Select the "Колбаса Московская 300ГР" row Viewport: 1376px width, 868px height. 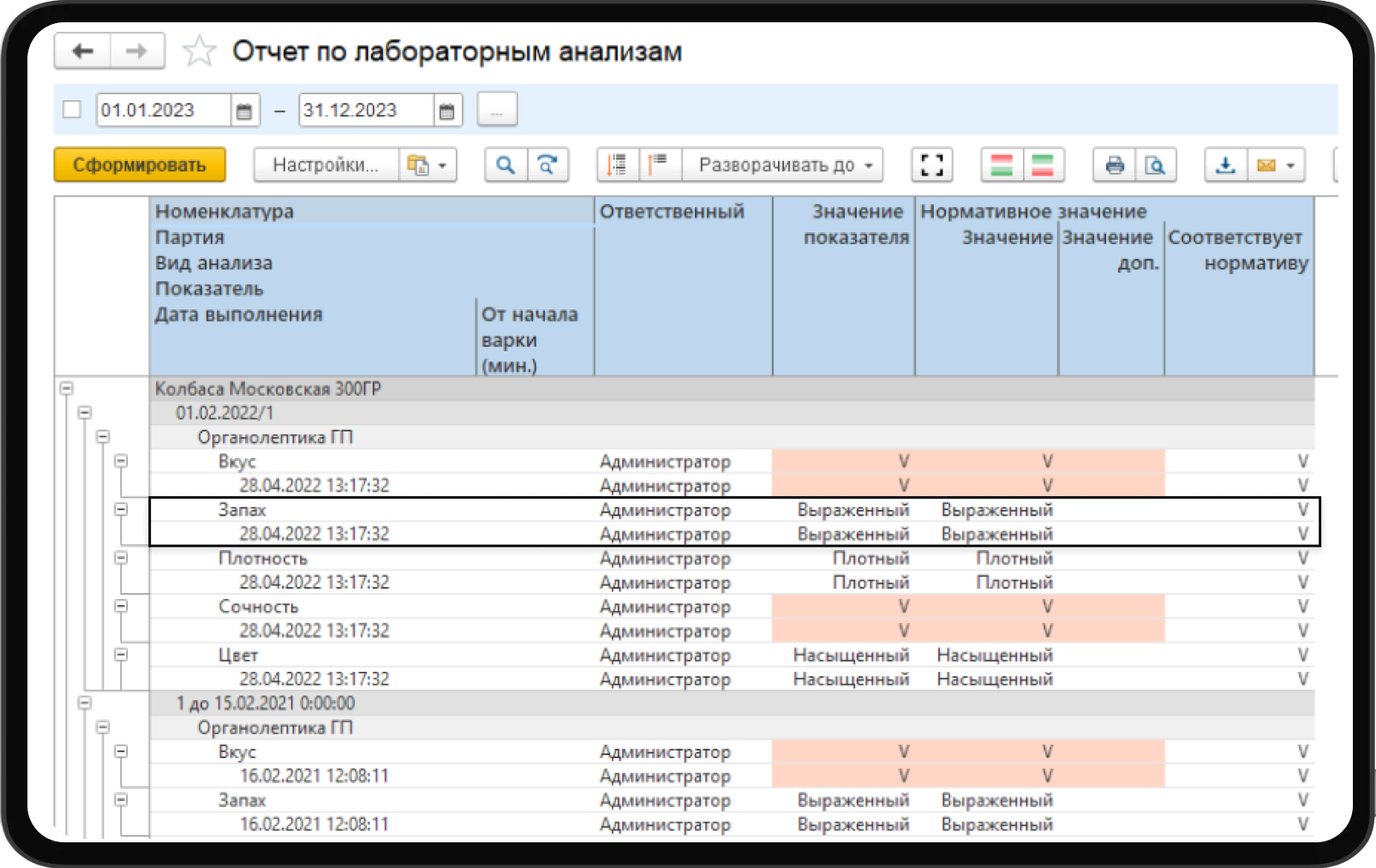pos(732,388)
